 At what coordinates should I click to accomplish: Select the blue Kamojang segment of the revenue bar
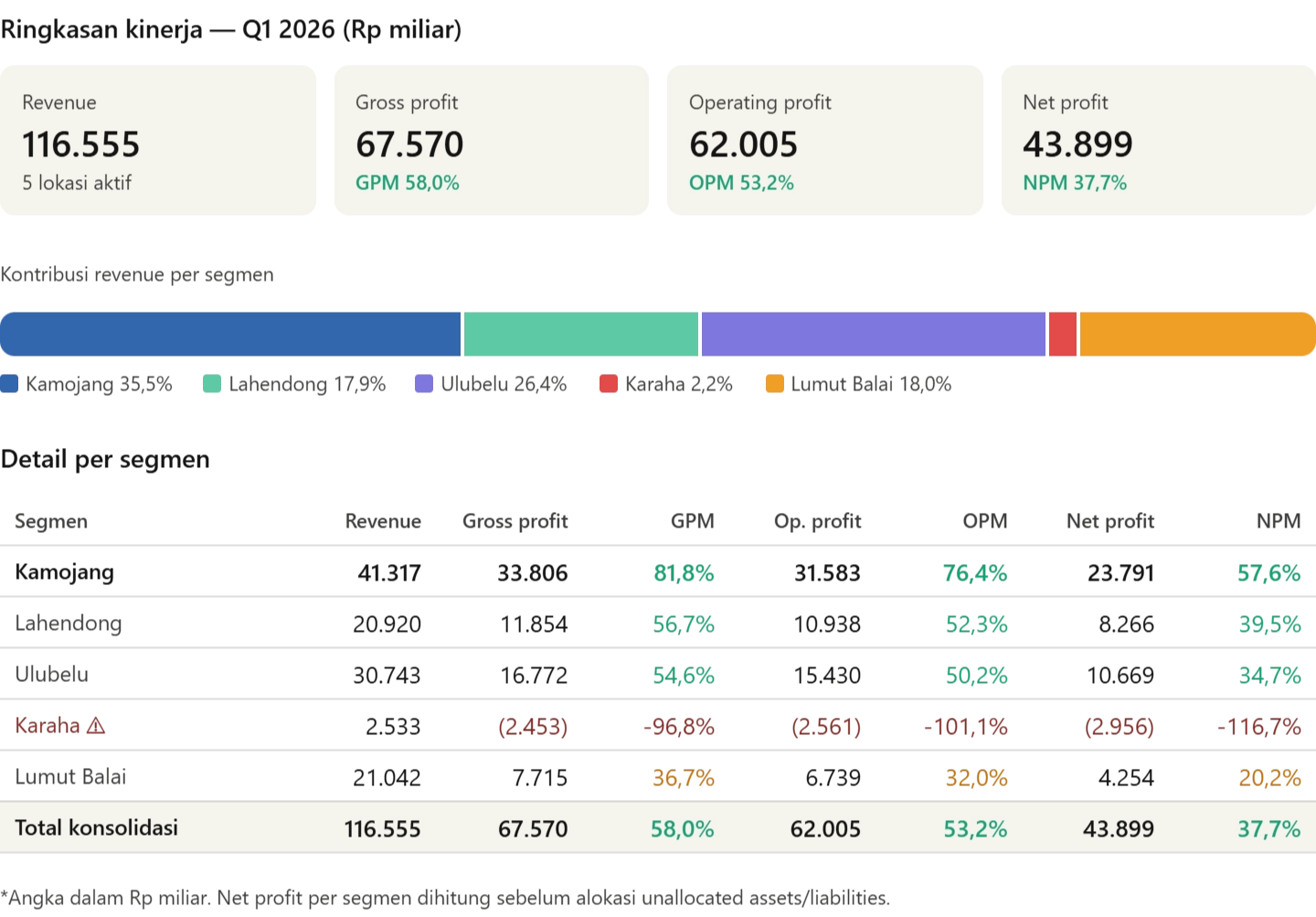coord(230,334)
